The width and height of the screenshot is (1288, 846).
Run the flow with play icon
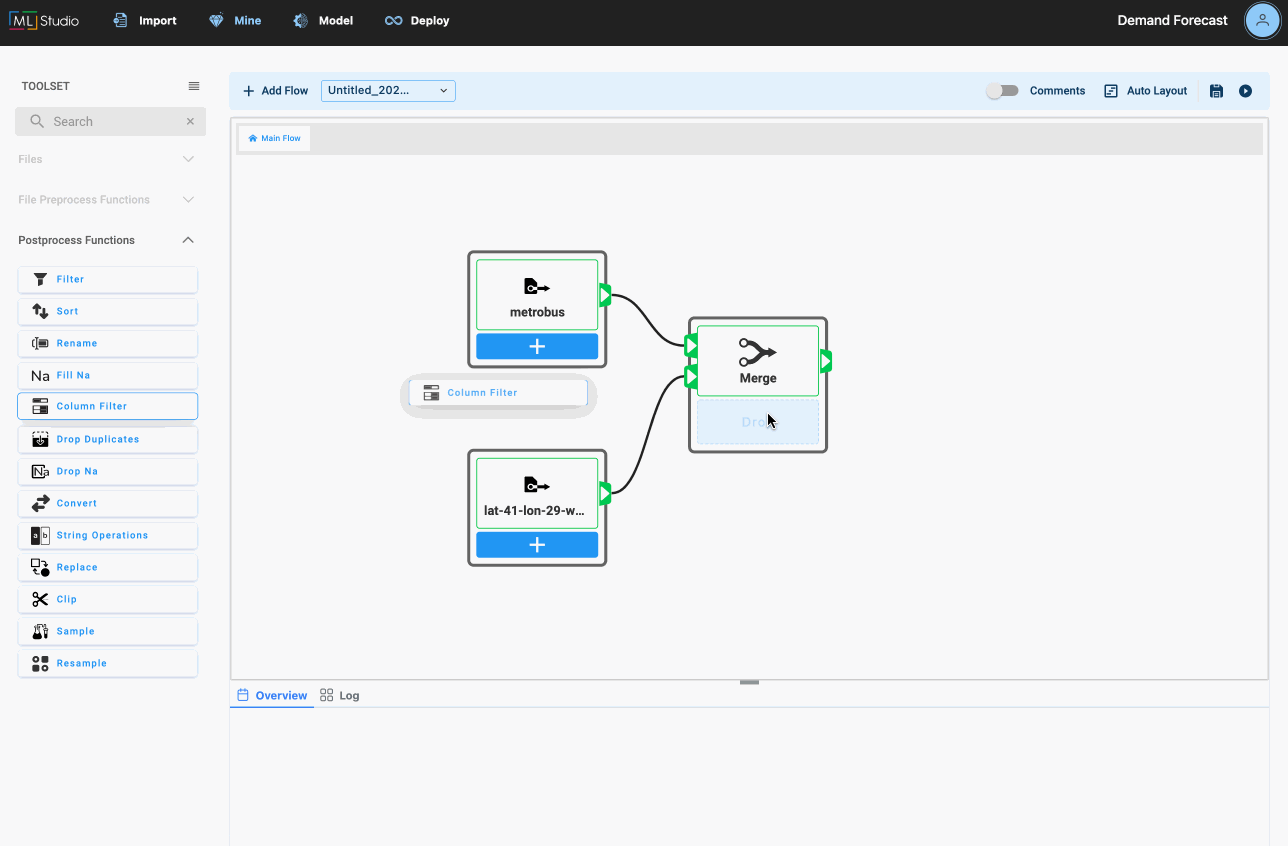[1246, 91]
